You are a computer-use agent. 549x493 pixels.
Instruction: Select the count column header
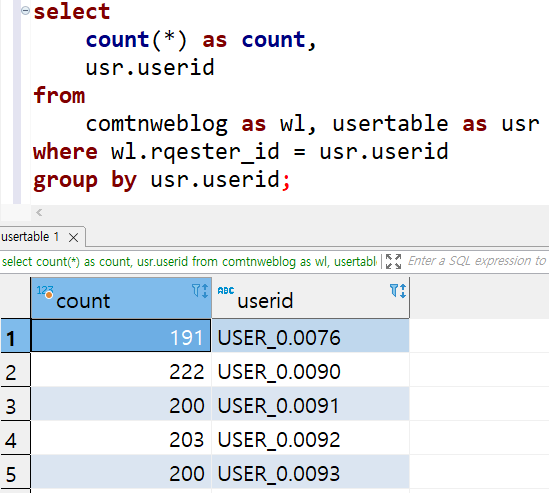[x=121, y=298]
